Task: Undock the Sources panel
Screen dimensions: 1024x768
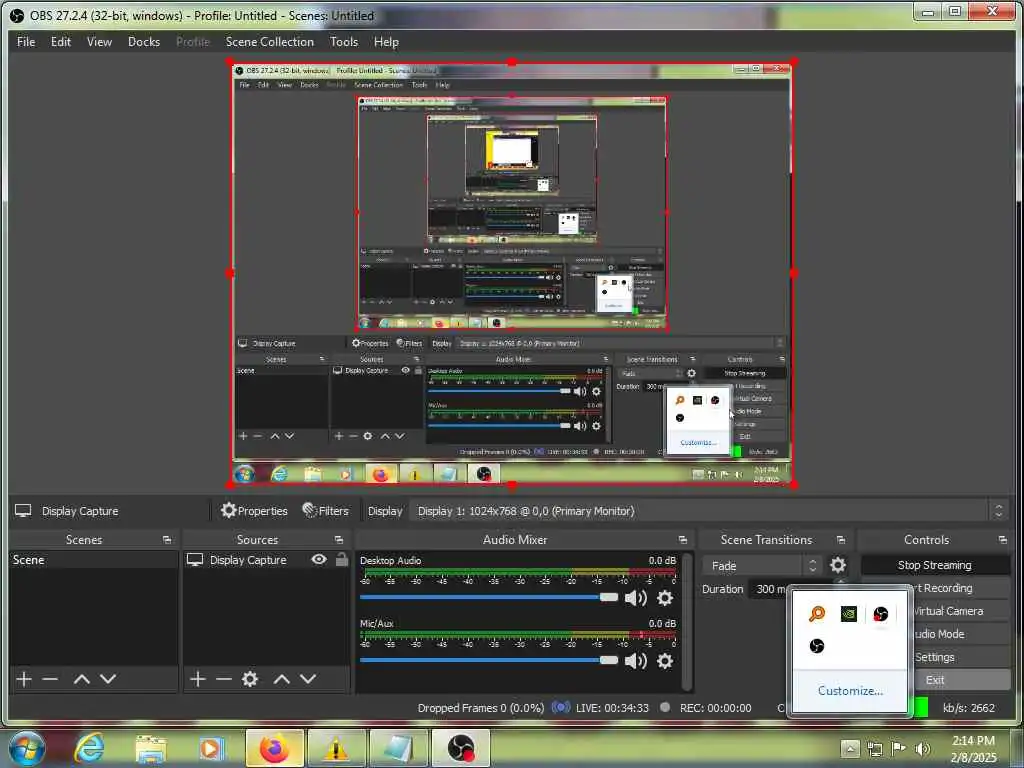Action: point(339,539)
